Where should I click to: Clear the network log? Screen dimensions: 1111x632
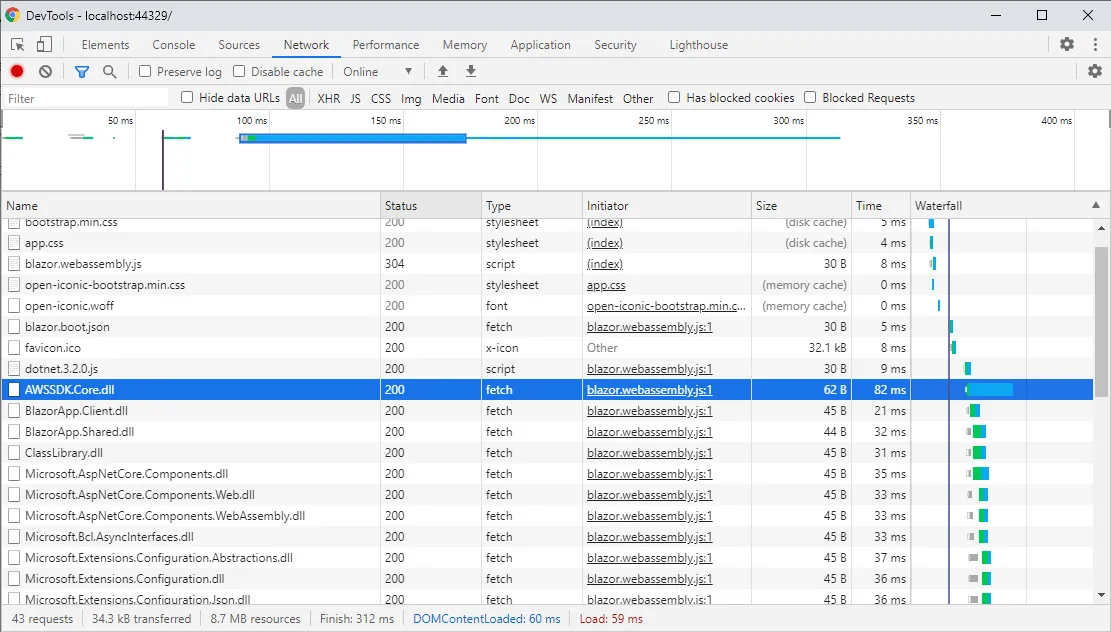[x=45, y=72]
